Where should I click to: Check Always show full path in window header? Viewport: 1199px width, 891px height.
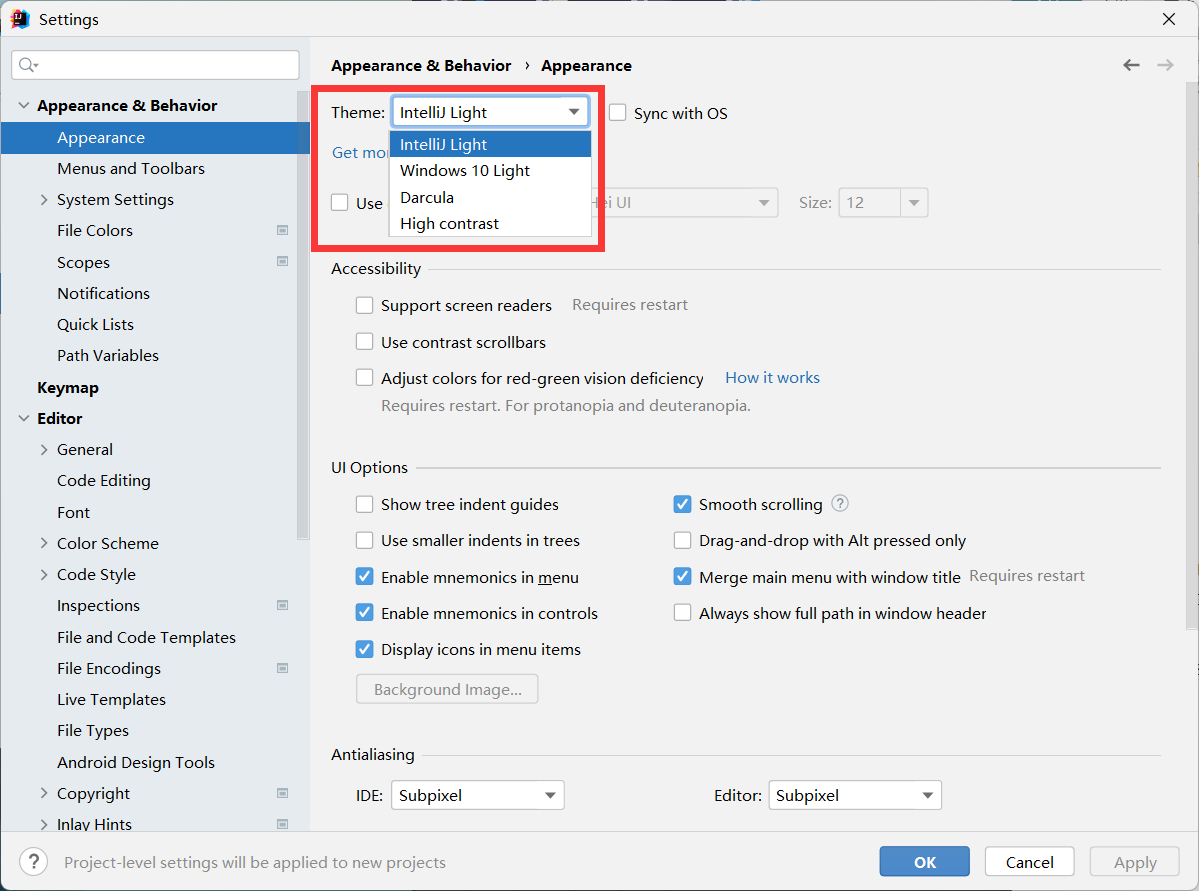tap(683, 613)
